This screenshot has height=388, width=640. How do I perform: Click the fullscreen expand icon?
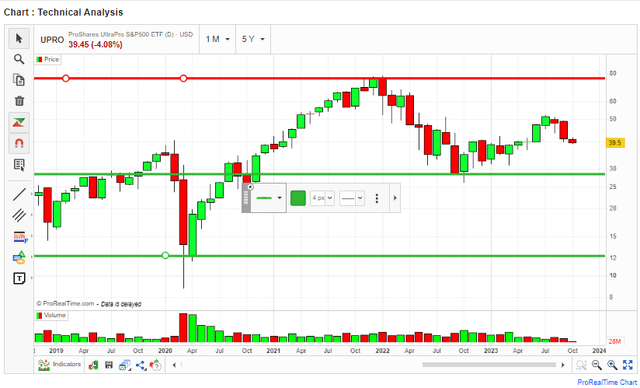pyautogui.click(x=627, y=365)
